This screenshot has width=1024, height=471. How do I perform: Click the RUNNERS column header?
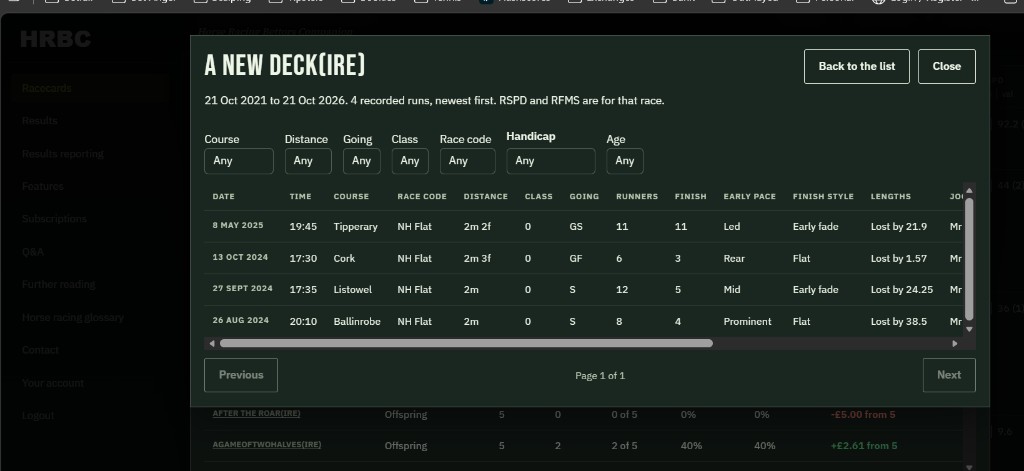(637, 196)
